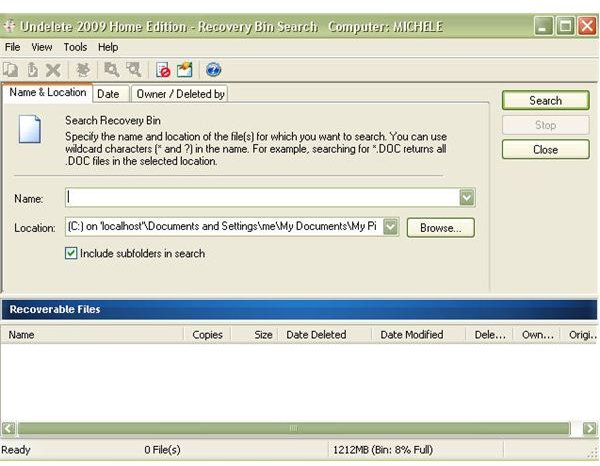Click the Origi.. column header
Viewport: 600px width, 466px height.
tap(580, 335)
